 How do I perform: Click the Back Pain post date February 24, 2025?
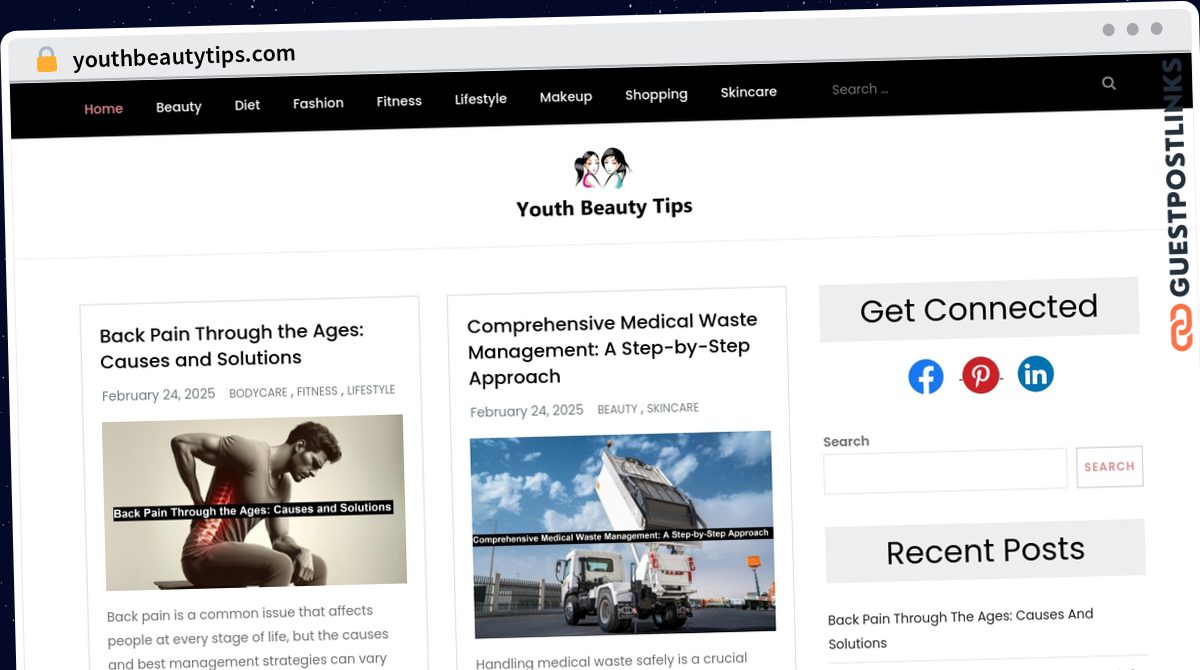click(x=158, y=395)
